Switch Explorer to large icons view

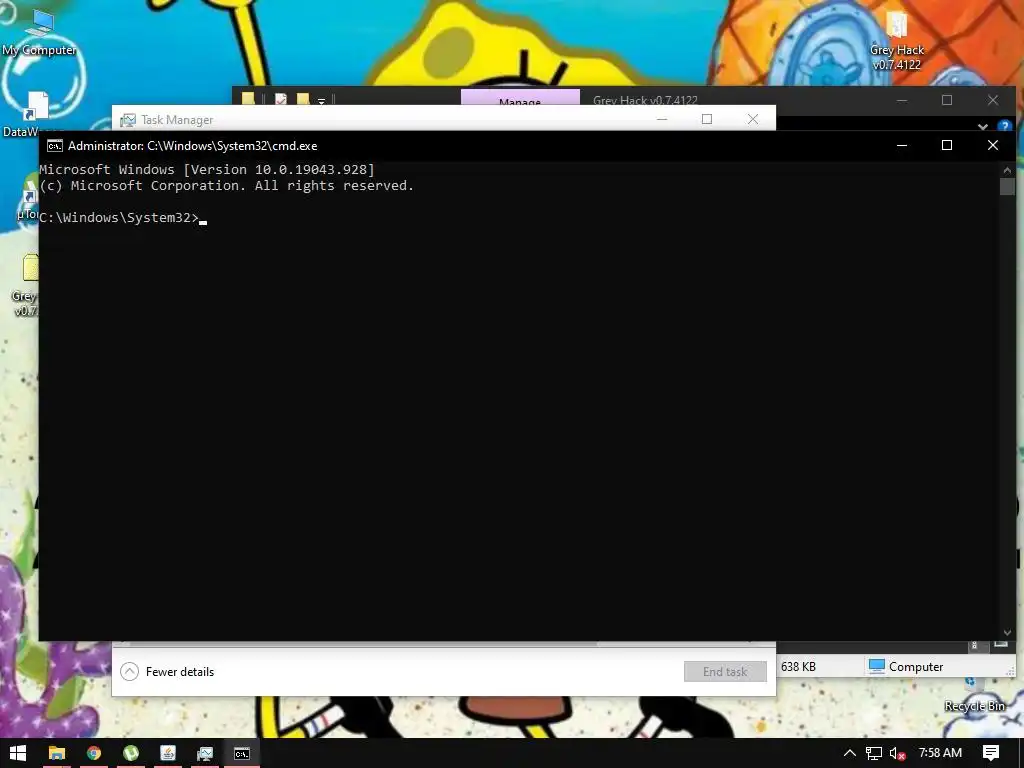pyautogui.click(x=1000, y=645)
